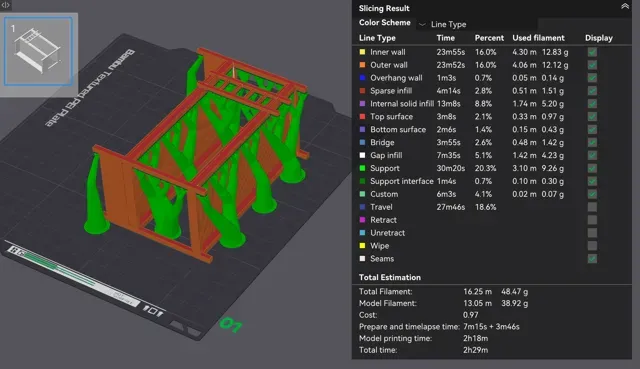Click the Total Filament value 16.25 m
The height and width of the screenshot is (369, 640).
[478, 292]
